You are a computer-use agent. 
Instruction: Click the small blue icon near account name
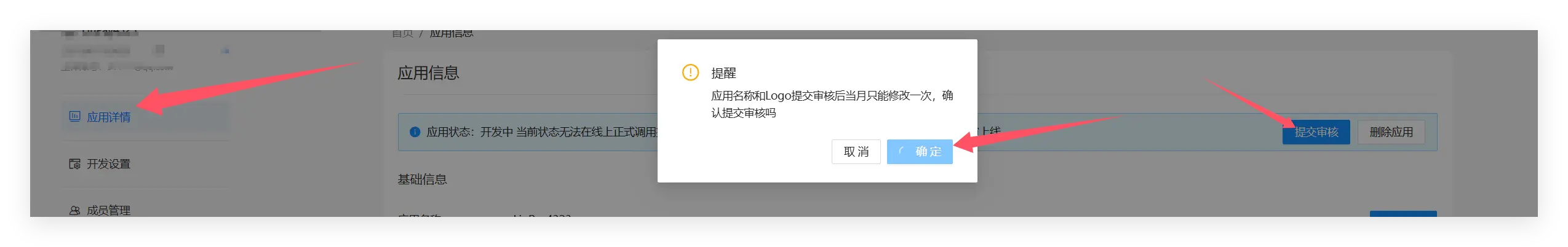coord(225,51)
